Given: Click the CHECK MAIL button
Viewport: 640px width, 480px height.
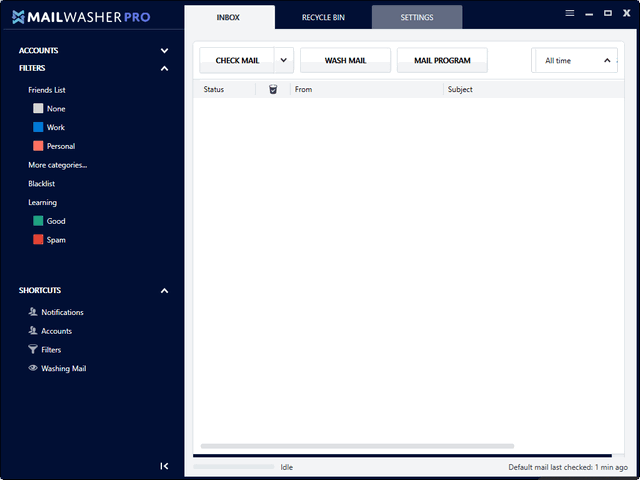Looking at the screenshot, I should 237,60.
